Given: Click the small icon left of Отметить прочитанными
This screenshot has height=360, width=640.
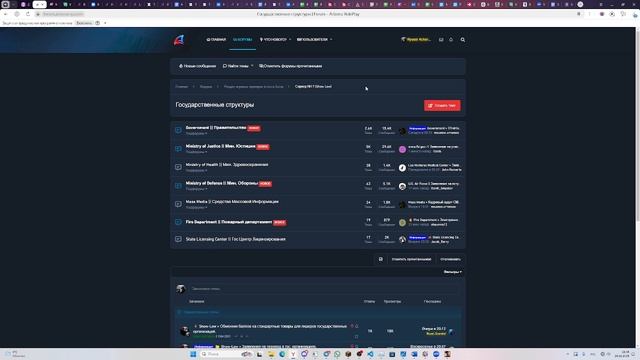Looking at the screenshot, I should click(x=380, y=259).
